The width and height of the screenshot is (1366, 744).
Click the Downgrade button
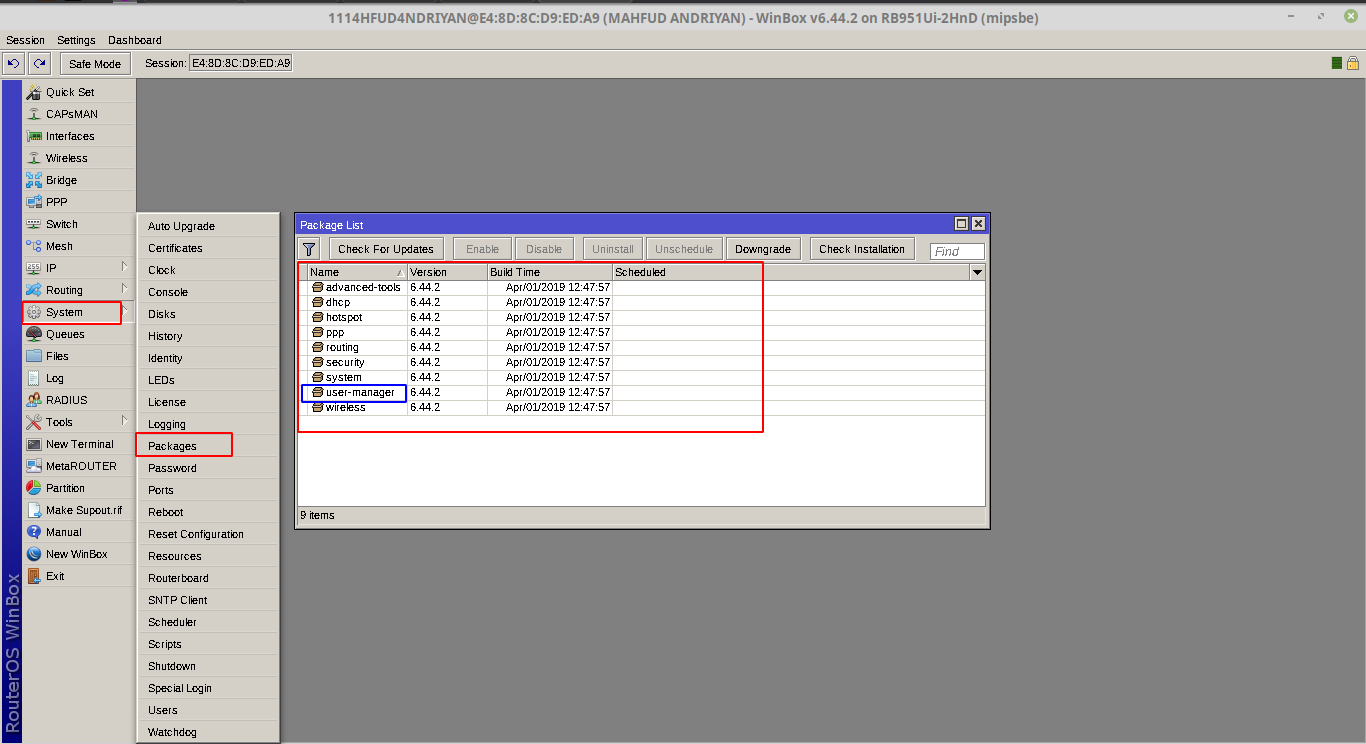pyautogui.click(x=763, y=249)
